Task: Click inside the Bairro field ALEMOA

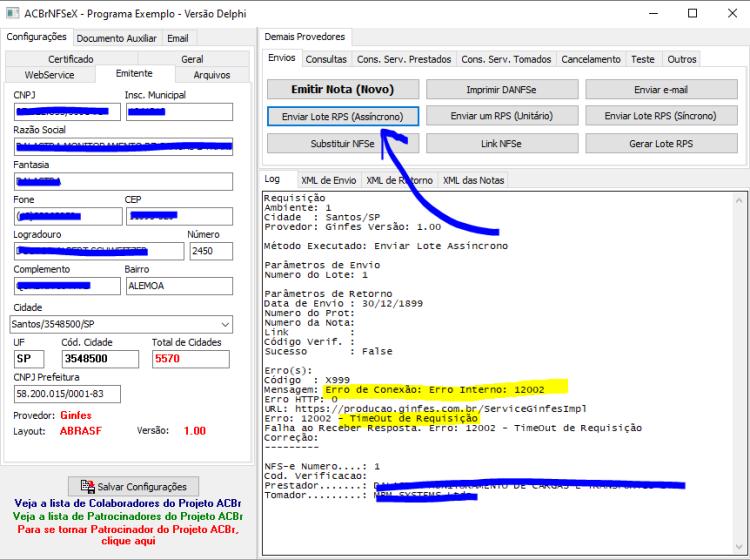Action: (x=179, y=285)
